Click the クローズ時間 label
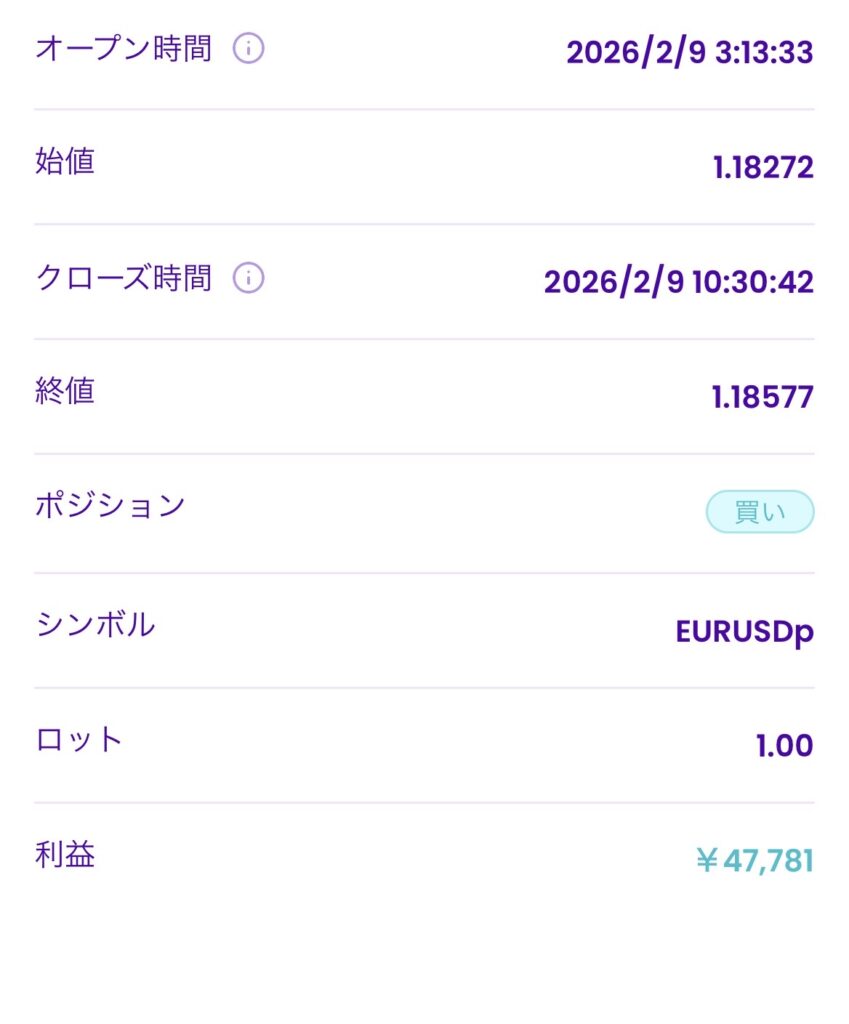849x1024 pixels. tap(123, 279)
